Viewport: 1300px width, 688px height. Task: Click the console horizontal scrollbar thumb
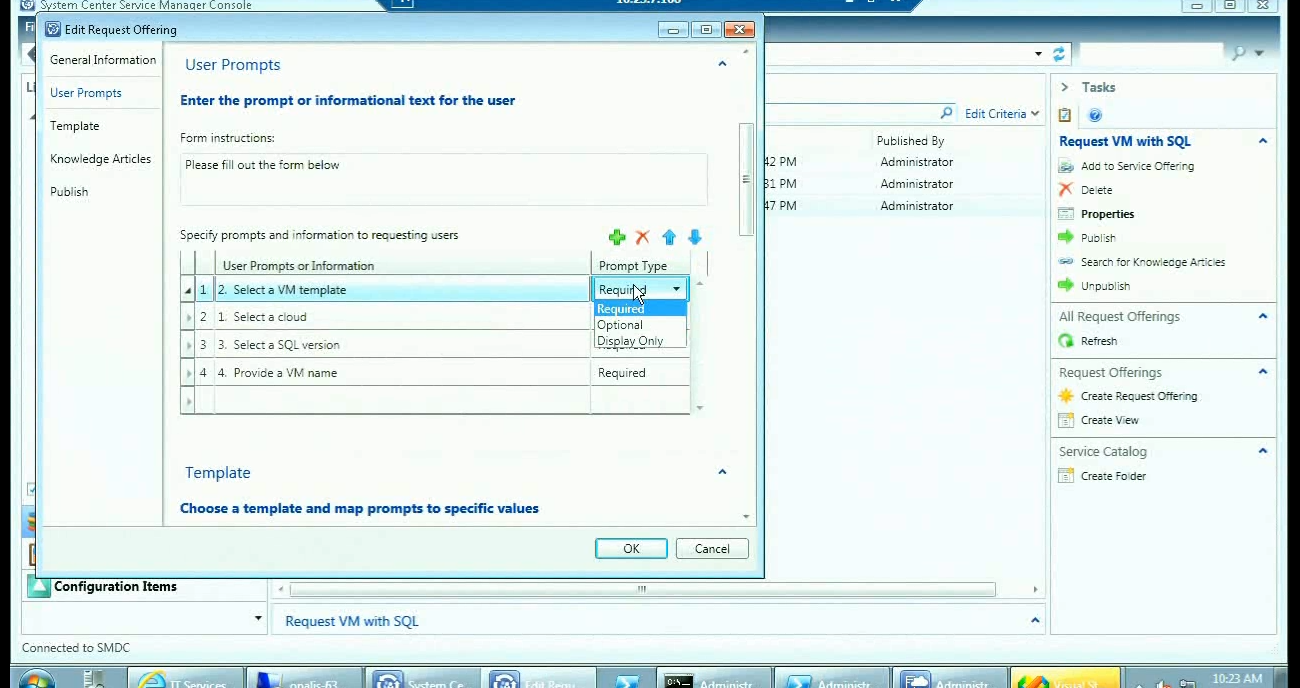tap(642, 589)
